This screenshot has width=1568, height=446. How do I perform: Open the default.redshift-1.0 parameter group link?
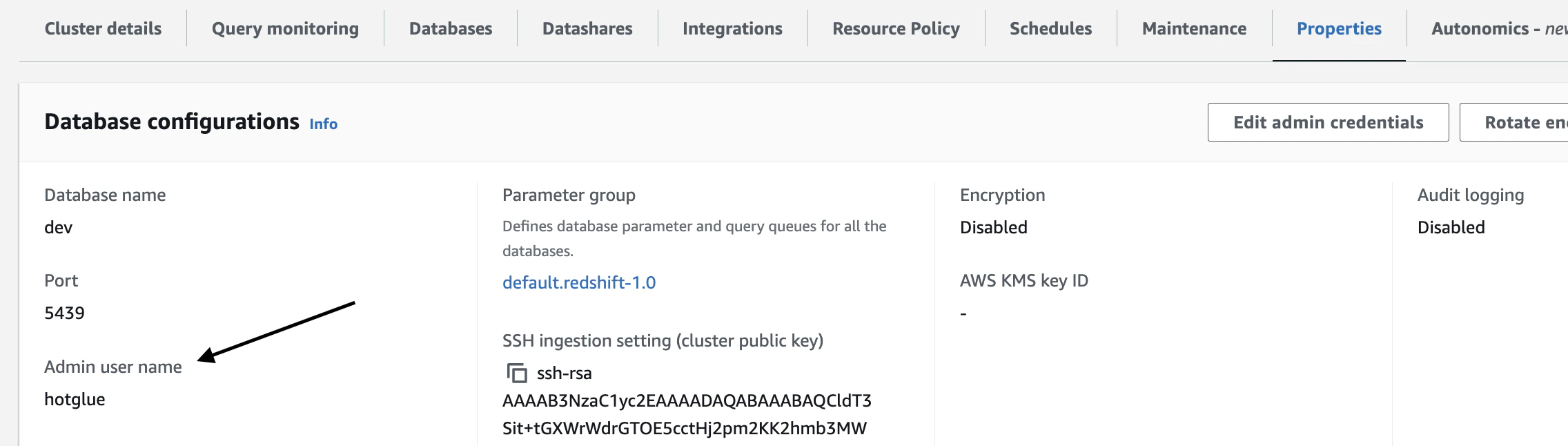point(579,282)
